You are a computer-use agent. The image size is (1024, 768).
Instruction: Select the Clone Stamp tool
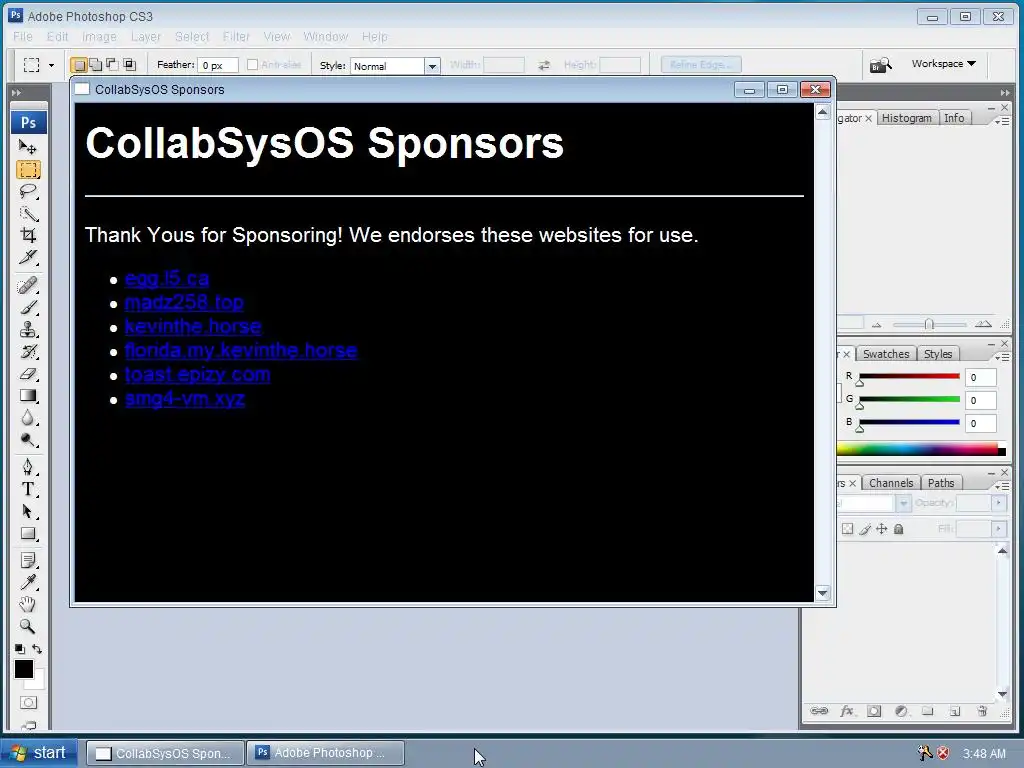click(28, 329)
